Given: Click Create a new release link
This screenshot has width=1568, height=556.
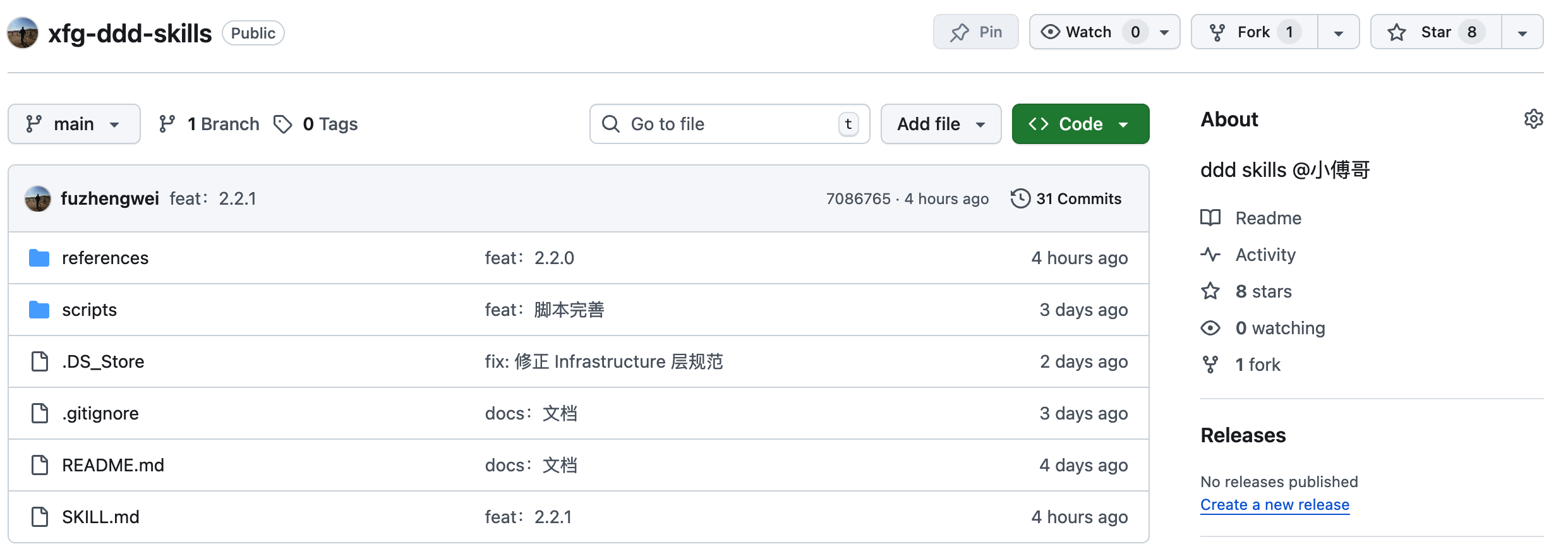Looking at the screenshot, I should (x=1274, y=505).
